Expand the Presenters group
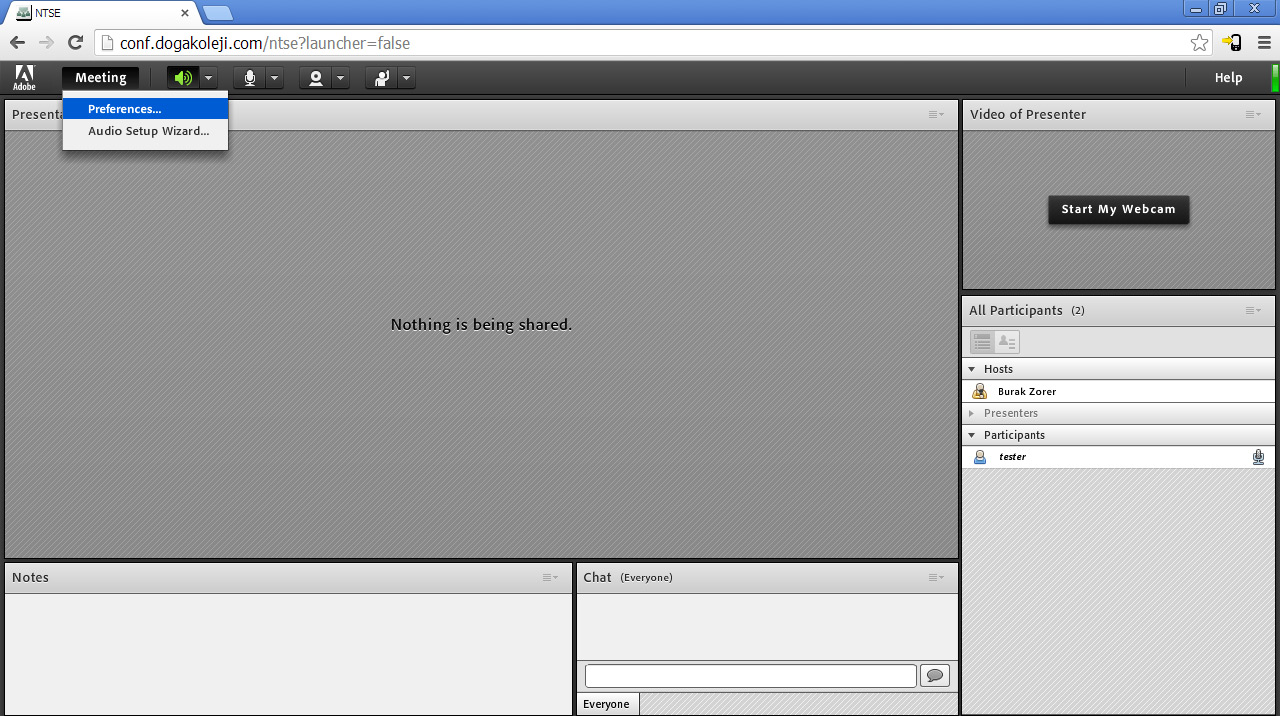 (971, 413)
